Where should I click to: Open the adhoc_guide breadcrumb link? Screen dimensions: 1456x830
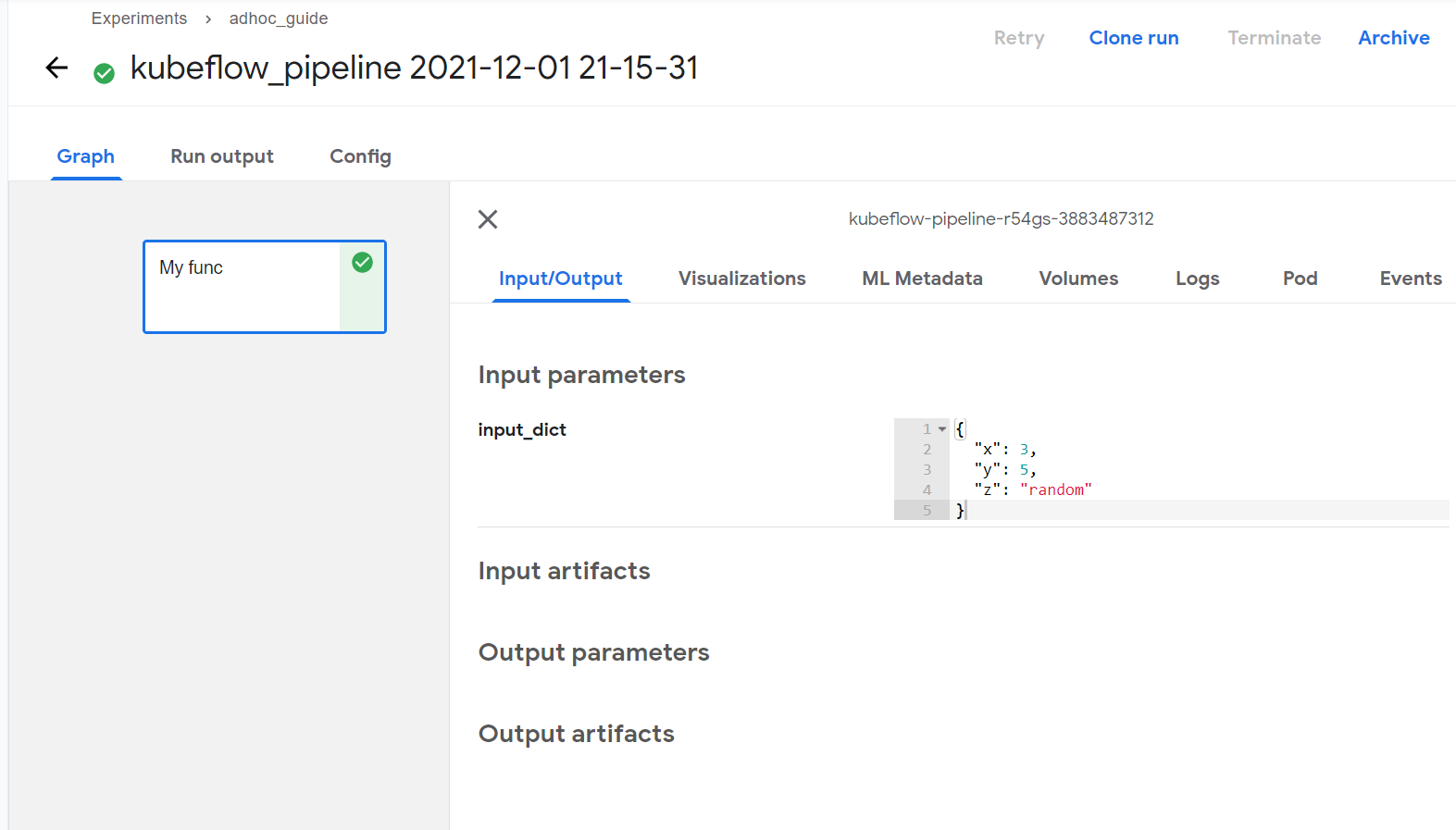pyautogui.click(x=279, y=19)
